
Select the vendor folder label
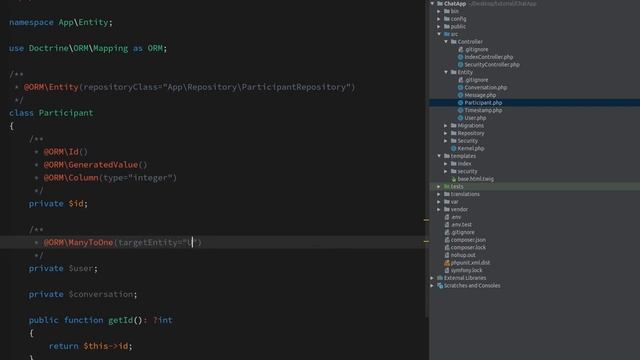point(459,209)
